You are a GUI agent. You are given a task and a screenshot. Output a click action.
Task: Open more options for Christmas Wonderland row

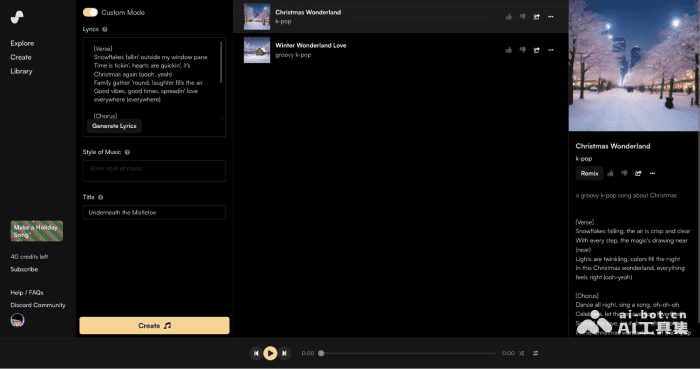pyautogui.click(x=550, y=17)
